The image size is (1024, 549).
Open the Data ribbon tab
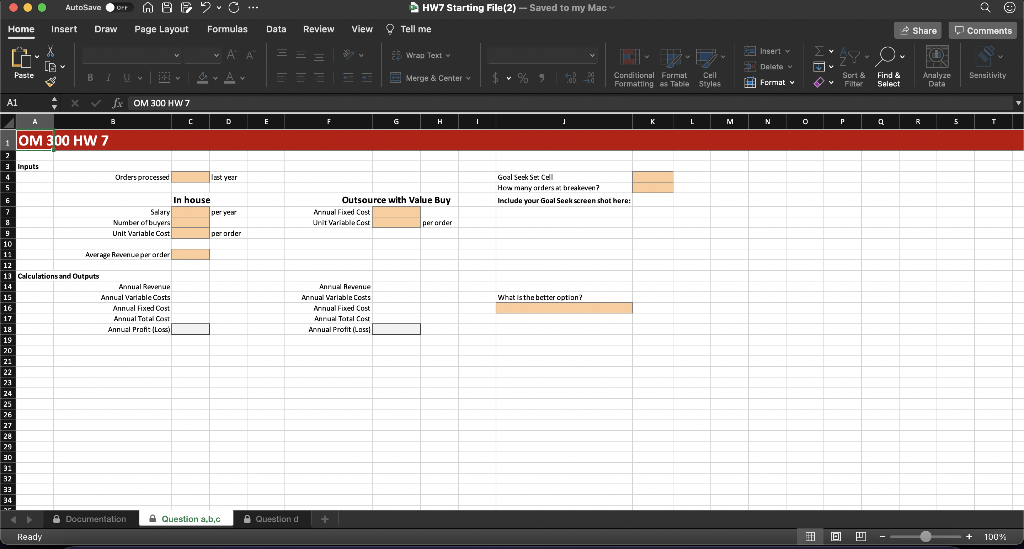(276, 29)
